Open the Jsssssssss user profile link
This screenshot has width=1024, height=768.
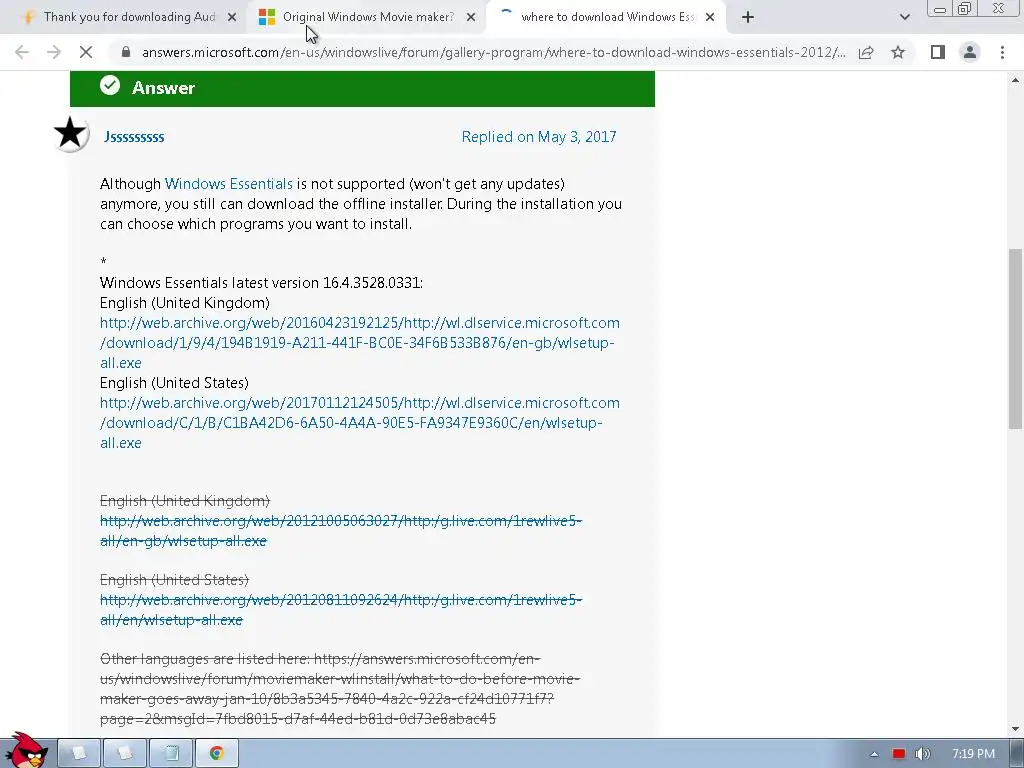[134, 136]
